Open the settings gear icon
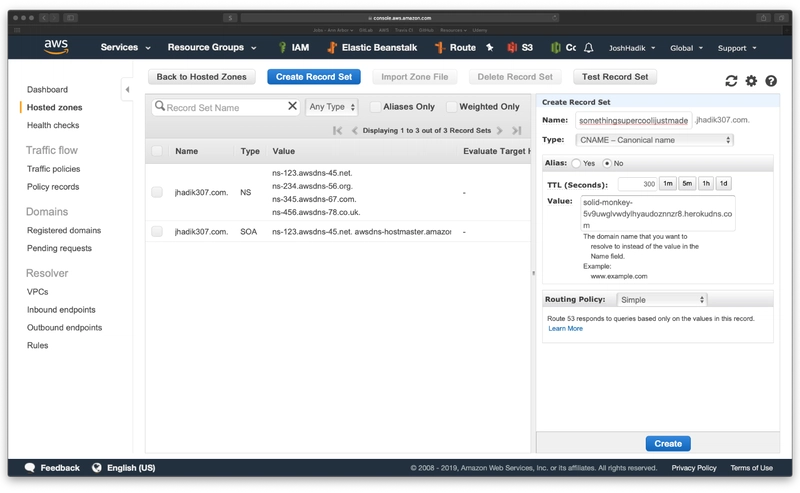Viewport: 800px width, 493px height. tap(751, 81)
